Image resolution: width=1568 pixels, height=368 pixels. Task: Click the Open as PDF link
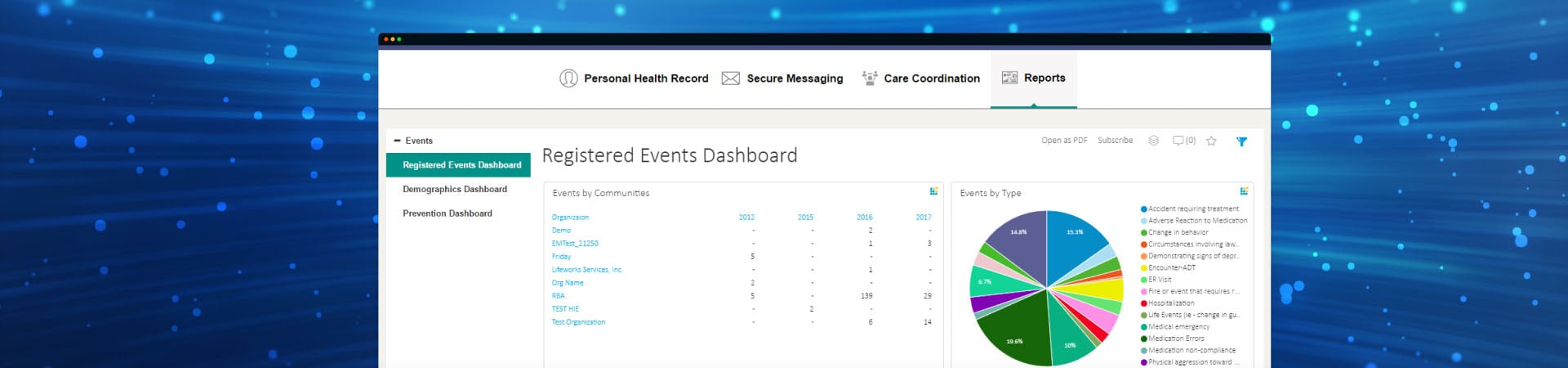(x=1064, y=141)
